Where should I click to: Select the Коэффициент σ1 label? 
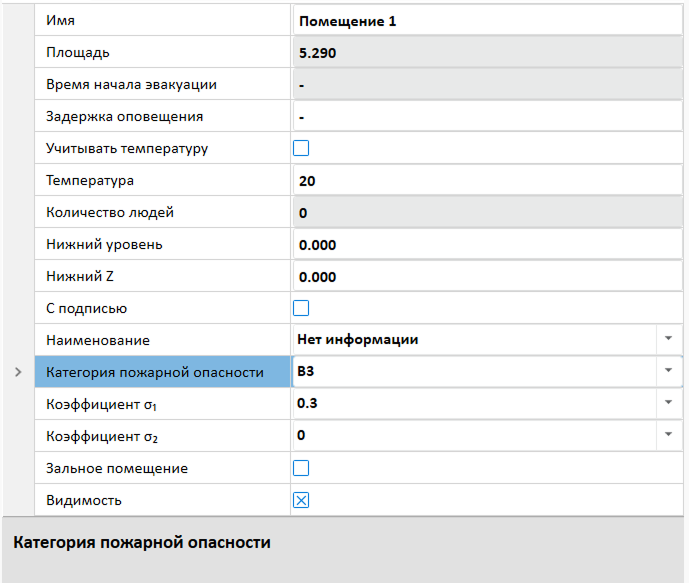pos(102,404)
